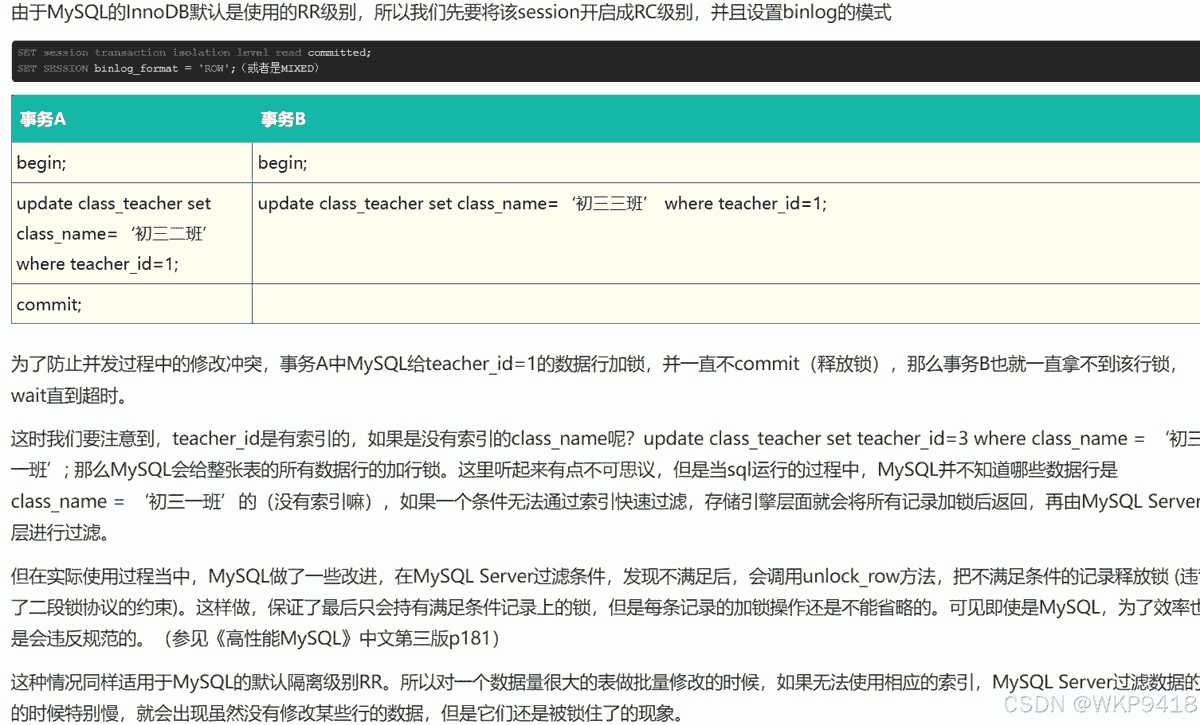This screenshot has width=1200, height=725.
Task: Click the isolation level SET statement in code block
Action: (x=193, y=52)
